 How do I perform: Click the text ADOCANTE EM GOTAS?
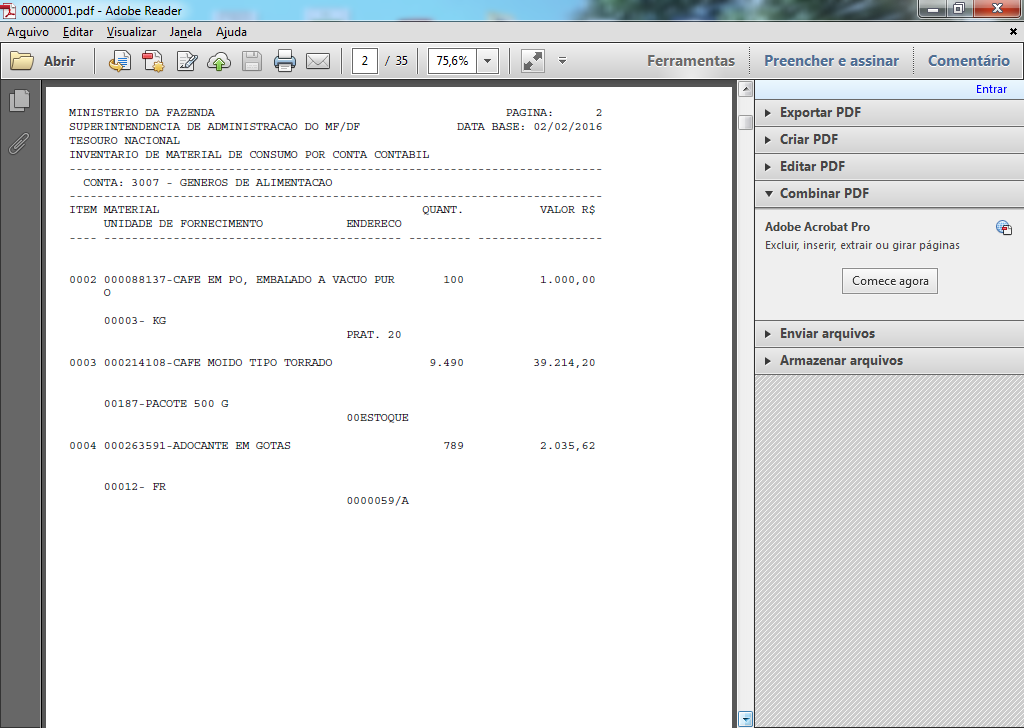[232, 446]
